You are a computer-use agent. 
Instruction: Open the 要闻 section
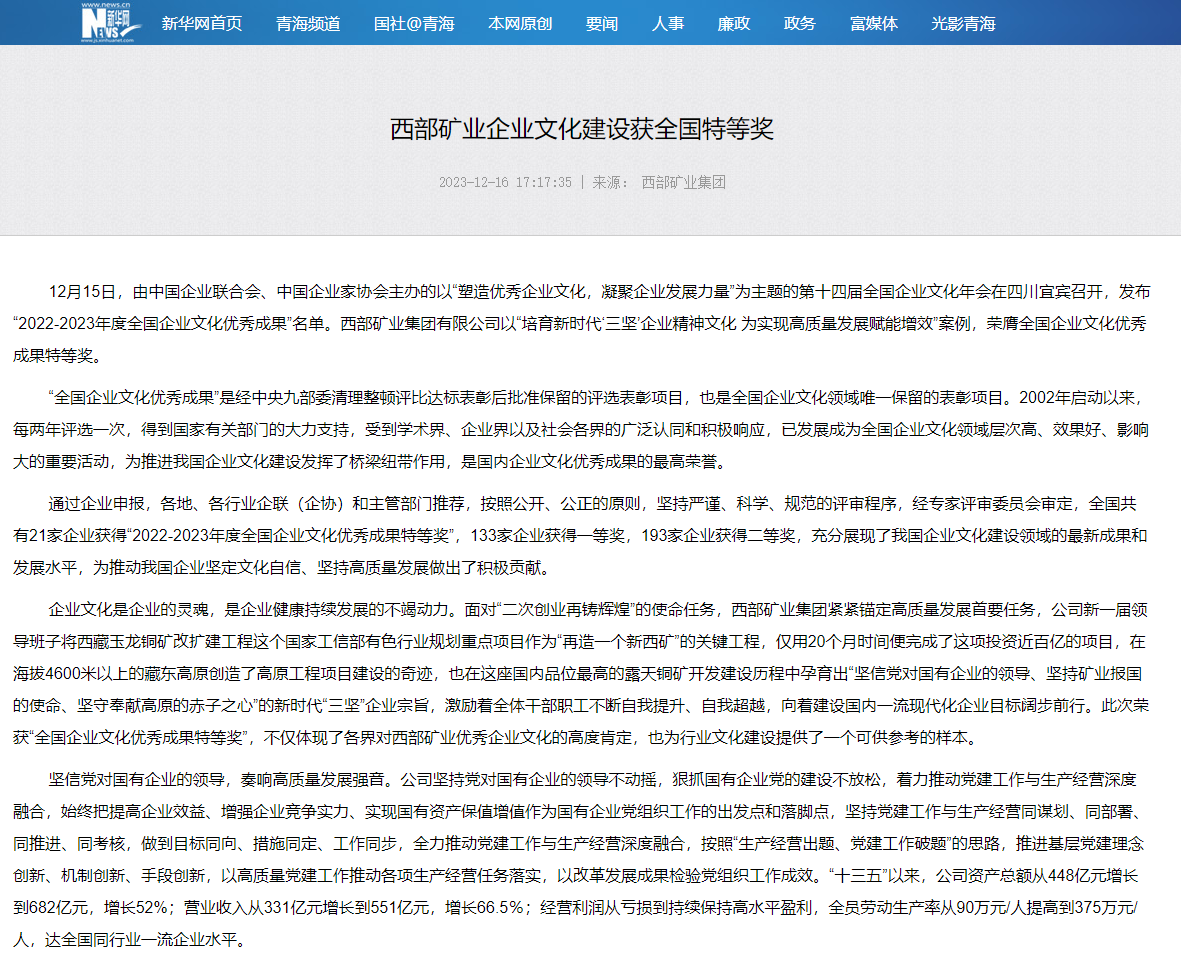(602, 24)
